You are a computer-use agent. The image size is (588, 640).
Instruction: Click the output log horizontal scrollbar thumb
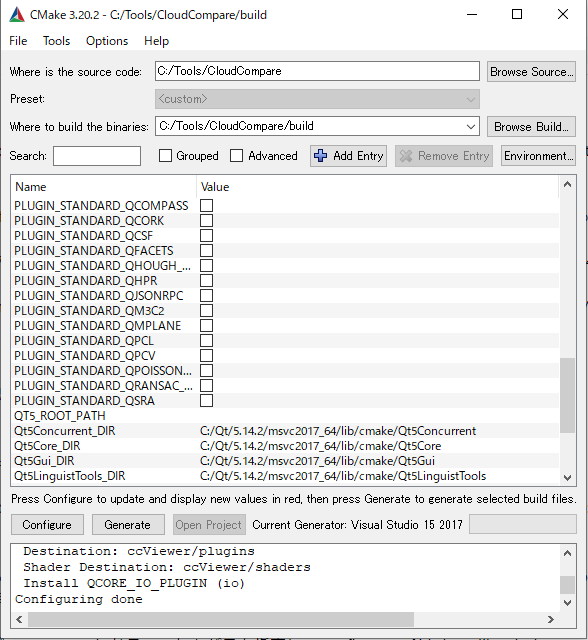pos(221,619)
